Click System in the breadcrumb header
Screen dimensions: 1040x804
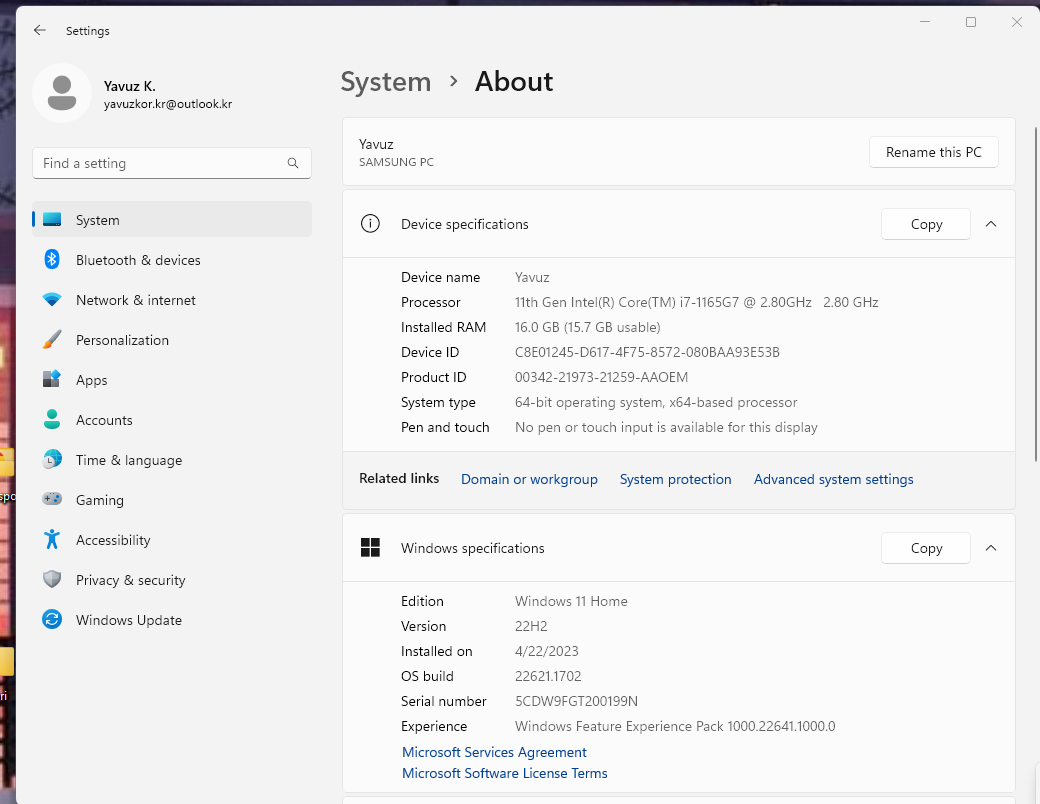point(385,82)
